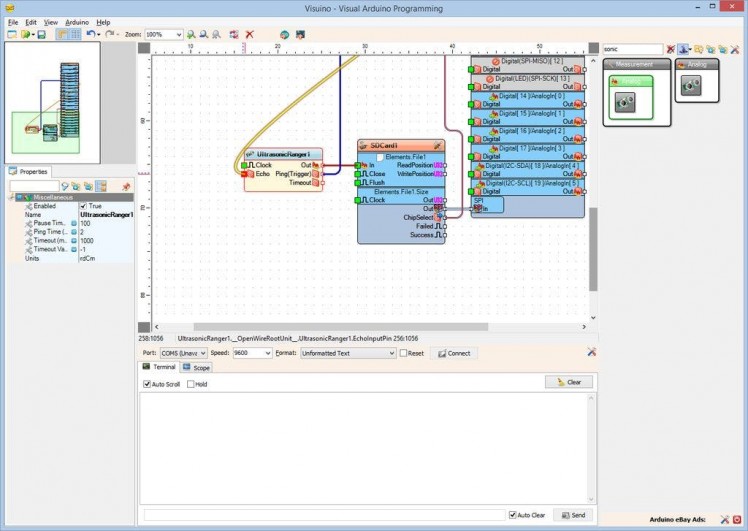The image size is (748, 531).
Task: Open serial port settings tools icon
Action: click(591, 352)
